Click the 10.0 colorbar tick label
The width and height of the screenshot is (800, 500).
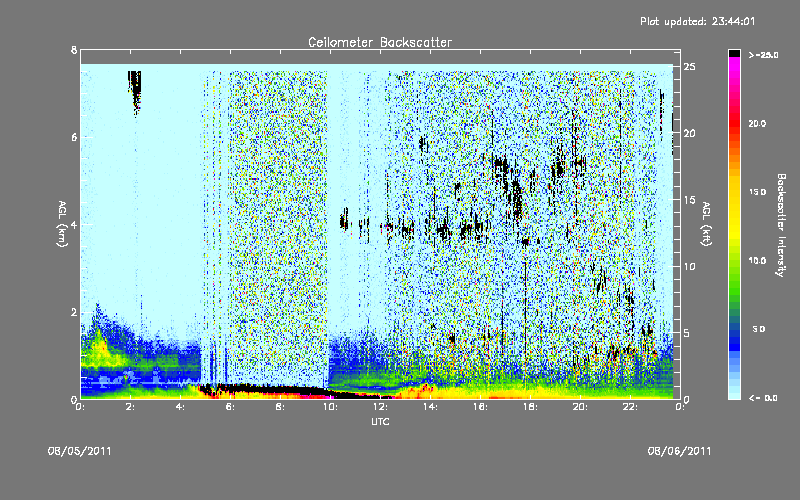coord(757,261)
